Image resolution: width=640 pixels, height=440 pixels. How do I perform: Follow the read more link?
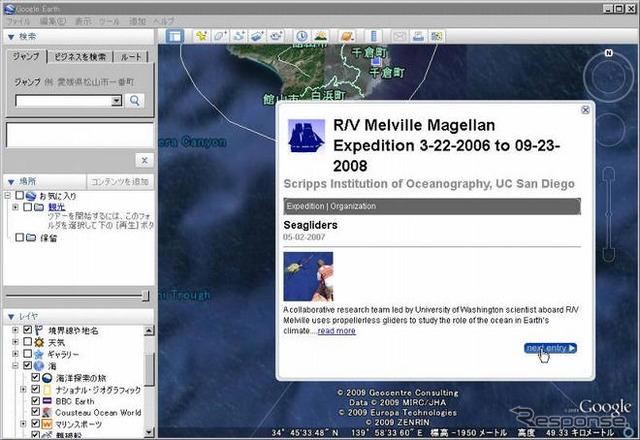(x=336, y=331)
